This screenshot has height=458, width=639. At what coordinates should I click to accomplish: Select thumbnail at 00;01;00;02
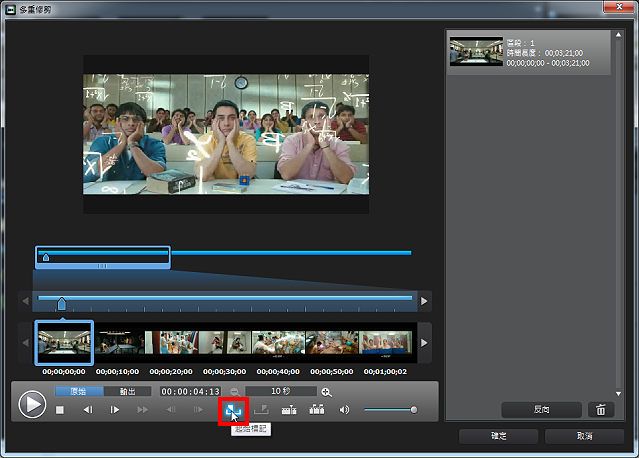pos(386,342)
